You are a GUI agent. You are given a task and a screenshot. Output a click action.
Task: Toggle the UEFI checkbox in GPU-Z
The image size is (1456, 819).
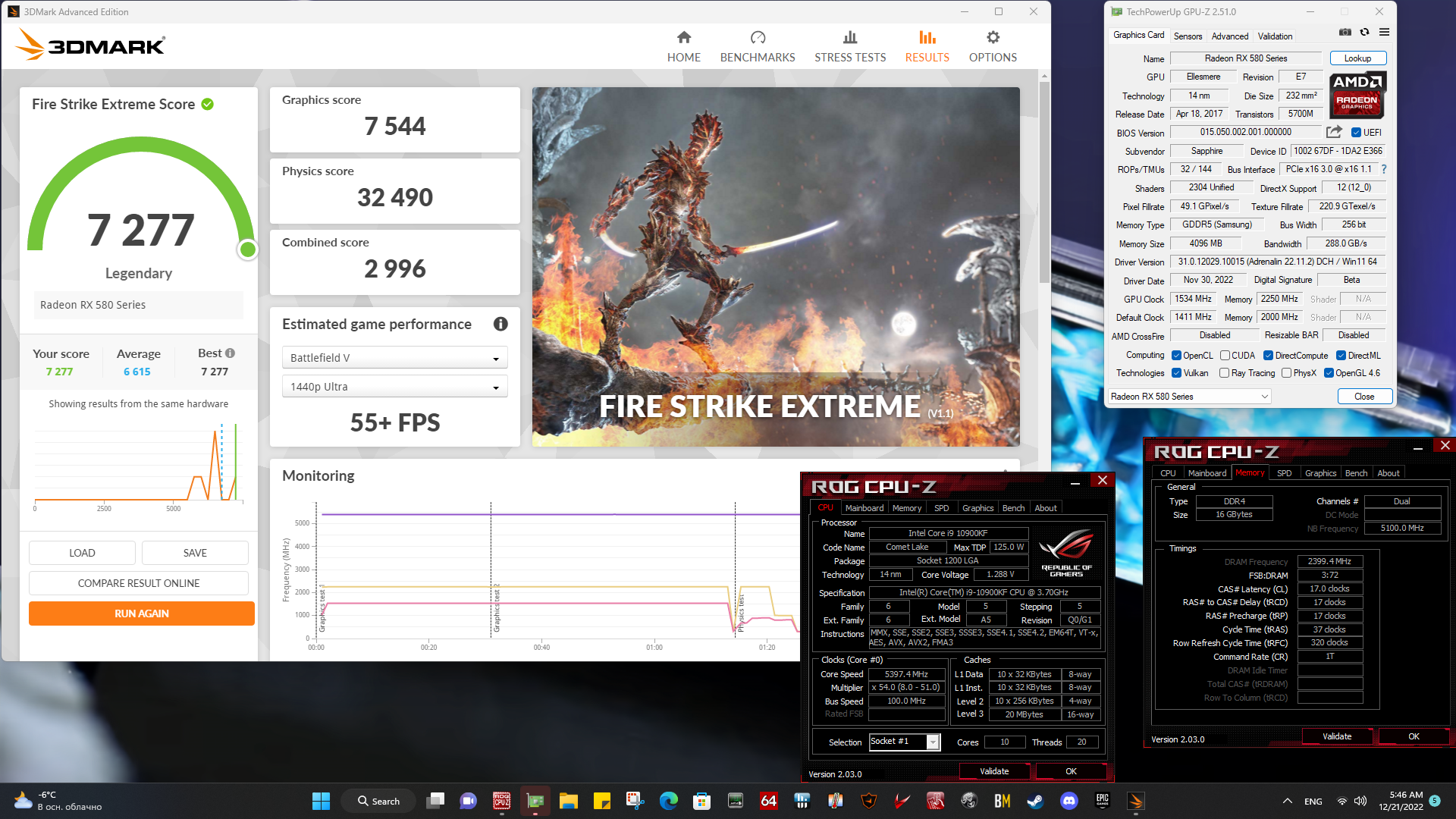[1356, 133]
